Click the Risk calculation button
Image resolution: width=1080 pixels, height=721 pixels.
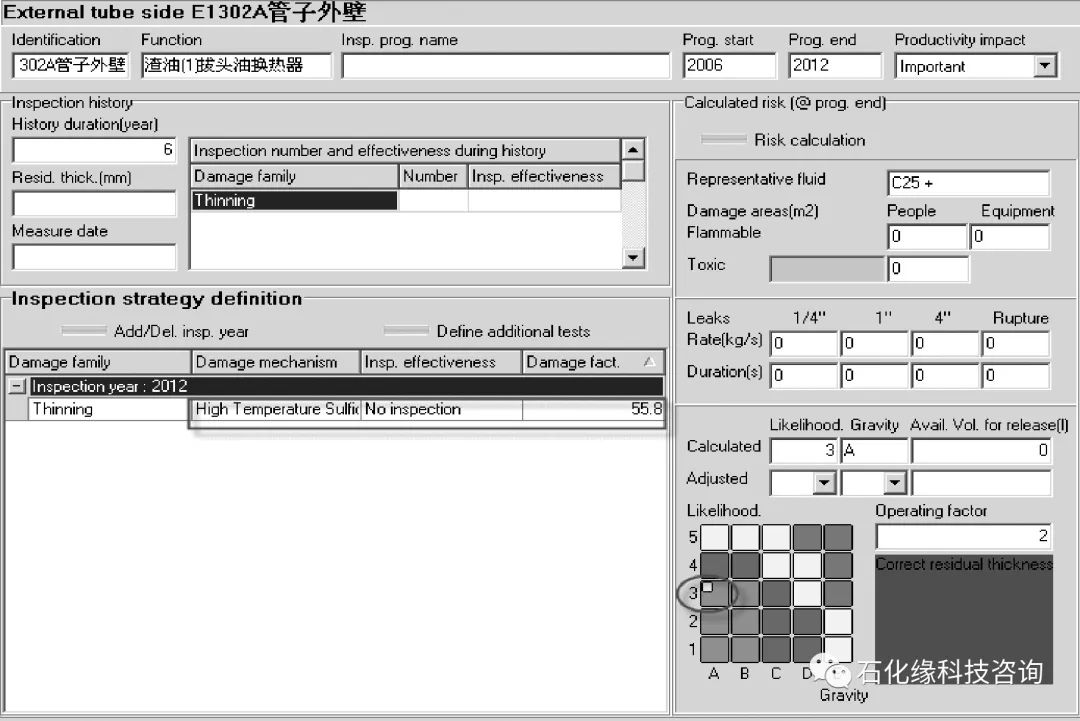point(723,140)
